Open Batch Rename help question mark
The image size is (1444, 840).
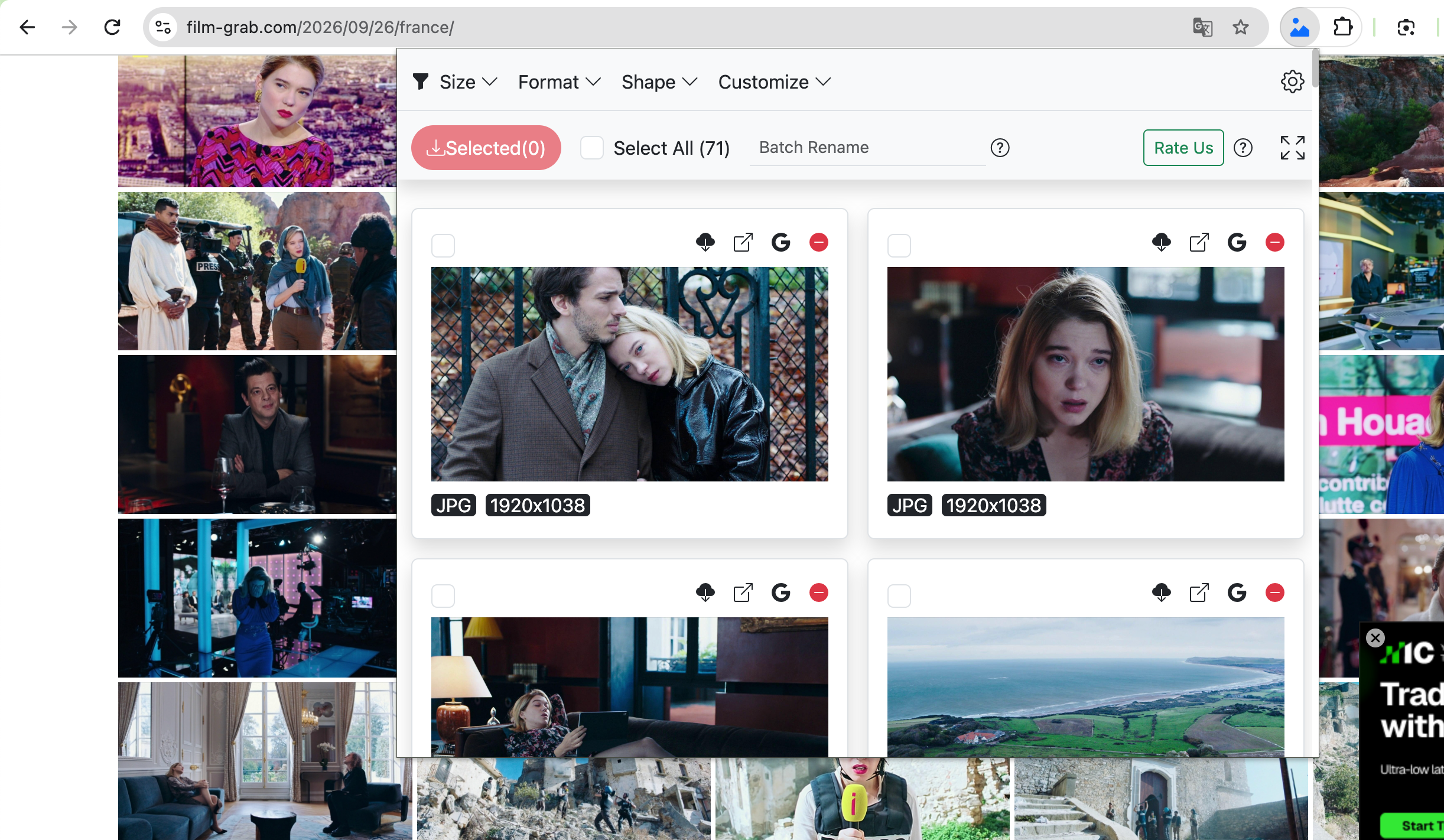1000,148
